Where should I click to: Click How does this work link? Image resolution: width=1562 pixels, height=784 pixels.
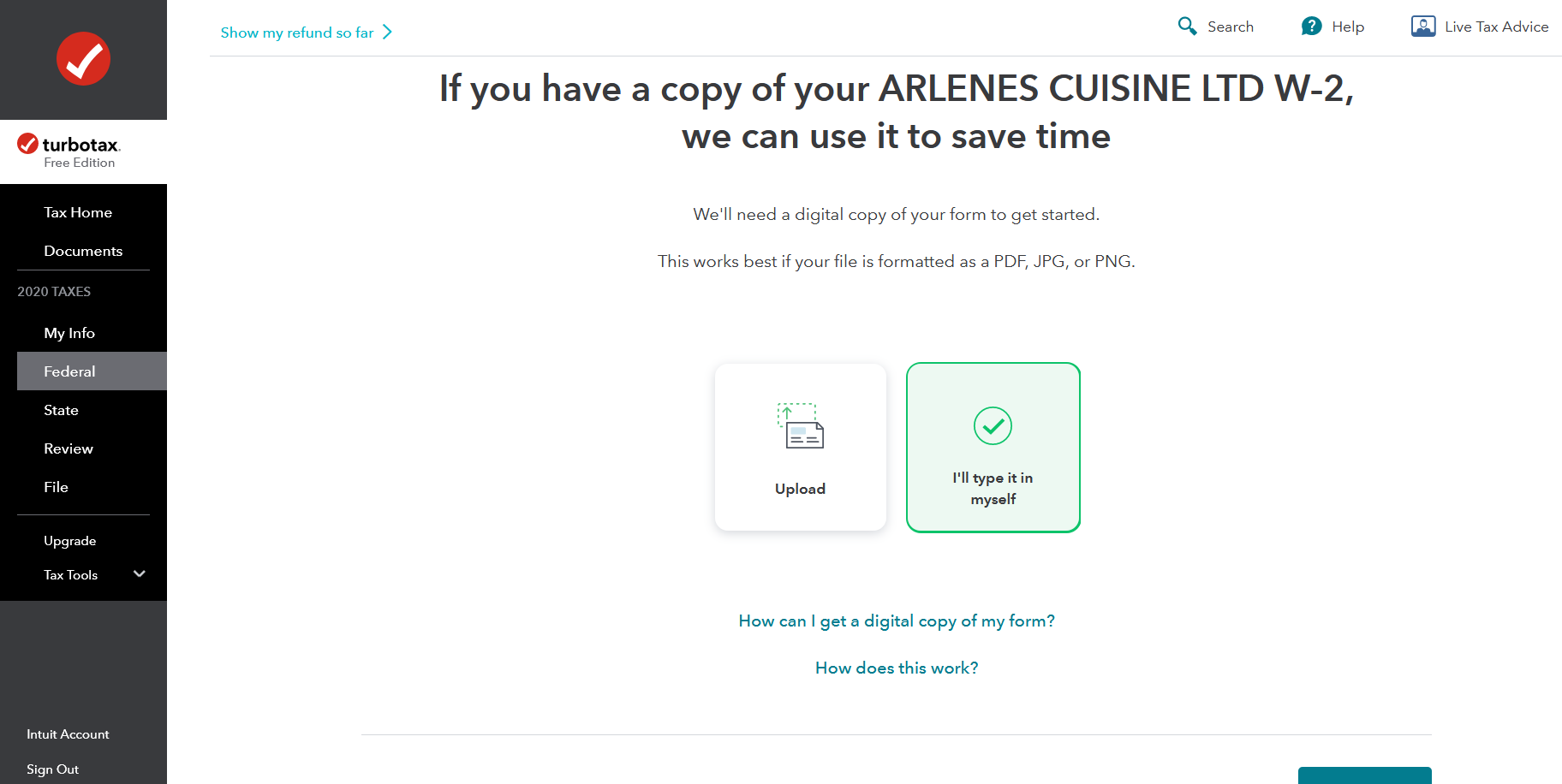tap(896, 668)
